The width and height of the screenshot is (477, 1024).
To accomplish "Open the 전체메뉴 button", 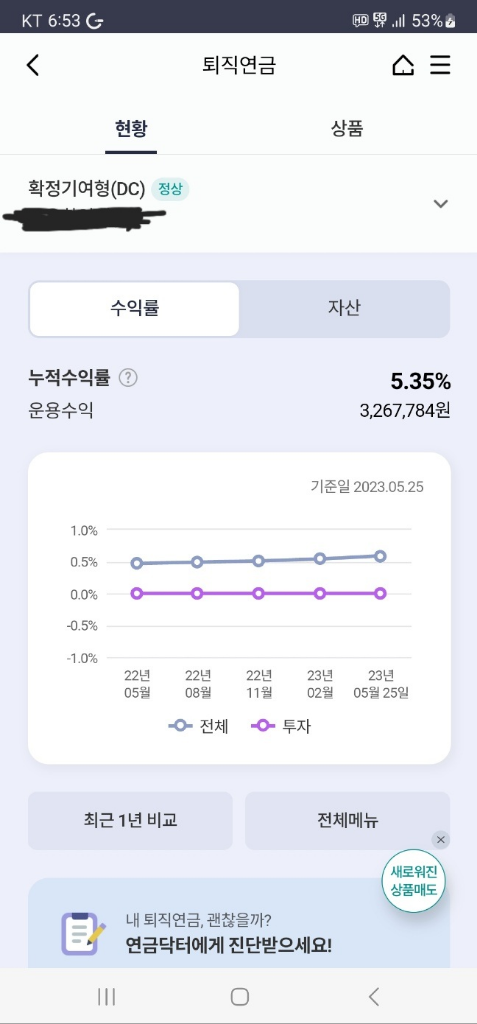I will [x=347, y=820].
